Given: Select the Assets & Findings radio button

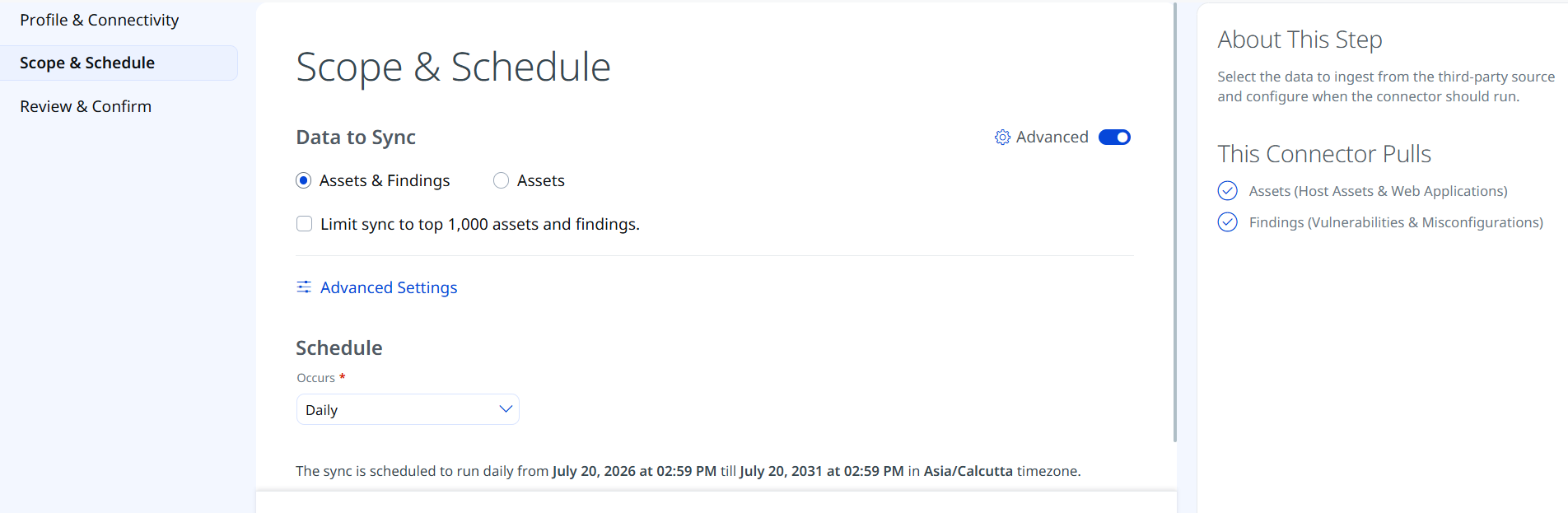Looking at the screenshot, I should pyautogui.click(x=304, y=180).
